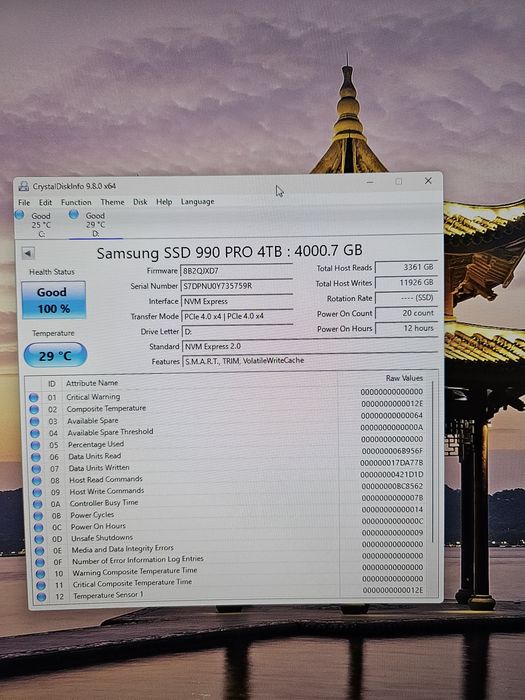Click status icon for Critical Composite Temperature Time
This screenshot has height=700, width=525.
(x=41, y=585)
